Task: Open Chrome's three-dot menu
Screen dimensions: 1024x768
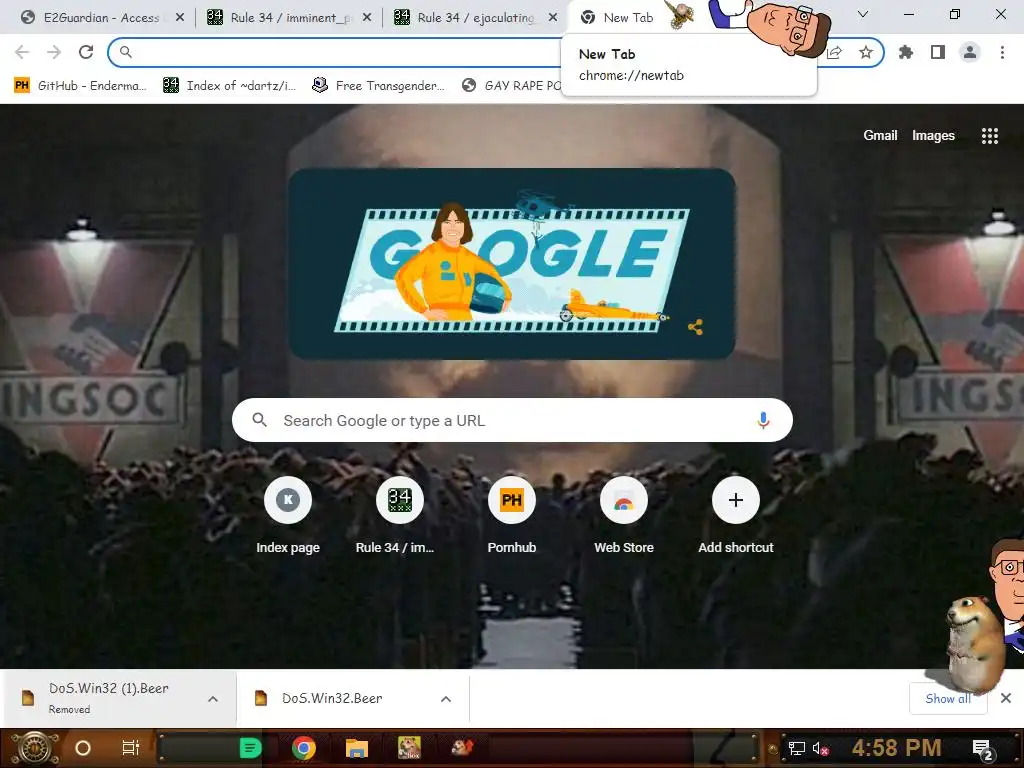Action: (x=1002, y=52)
